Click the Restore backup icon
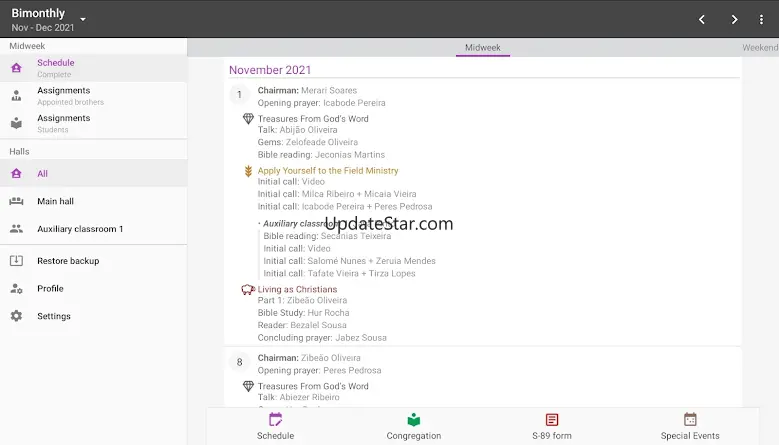Viewport: 779px width, 445px height. (x=16, y=261)
